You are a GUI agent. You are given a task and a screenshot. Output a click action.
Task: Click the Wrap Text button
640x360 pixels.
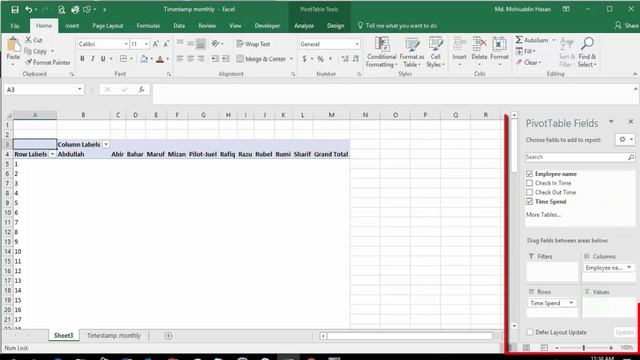(x=253, y=44)
